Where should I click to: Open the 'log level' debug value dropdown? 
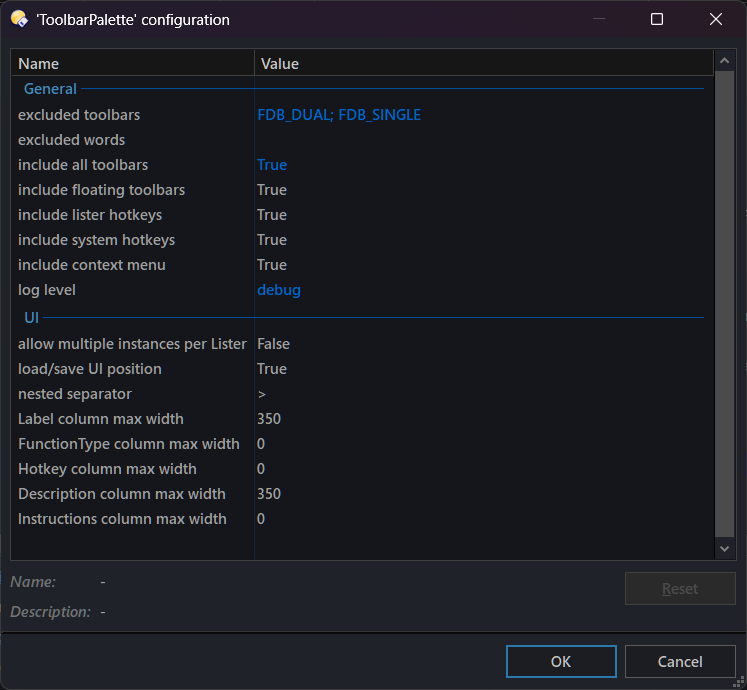click(x=279, y=290)
